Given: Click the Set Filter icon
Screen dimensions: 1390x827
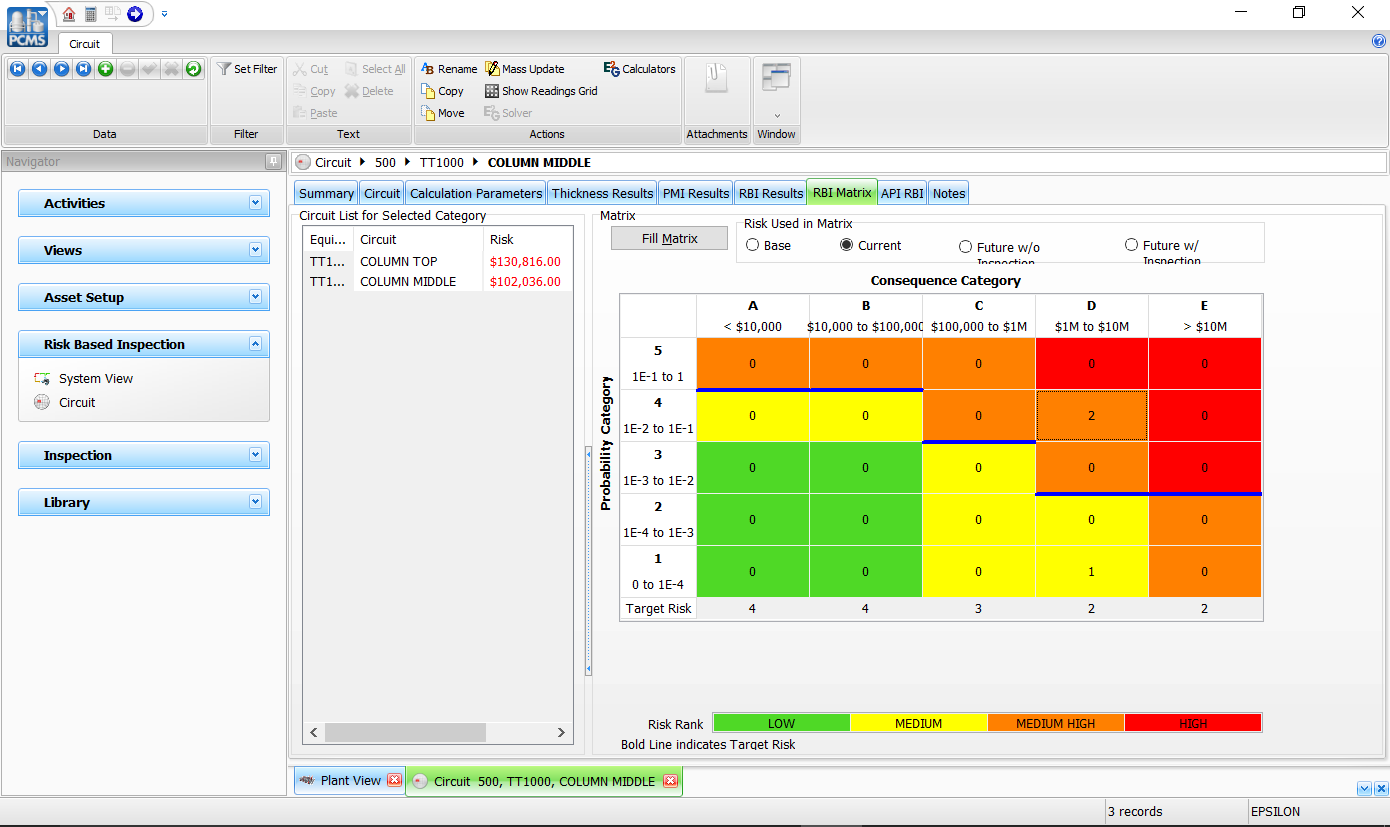Looking at the screenshot, I should [x=246, y=68].
